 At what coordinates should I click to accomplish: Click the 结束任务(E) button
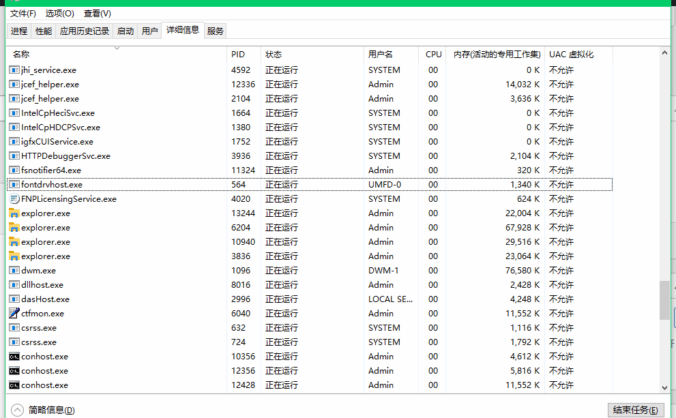[635, 410]
